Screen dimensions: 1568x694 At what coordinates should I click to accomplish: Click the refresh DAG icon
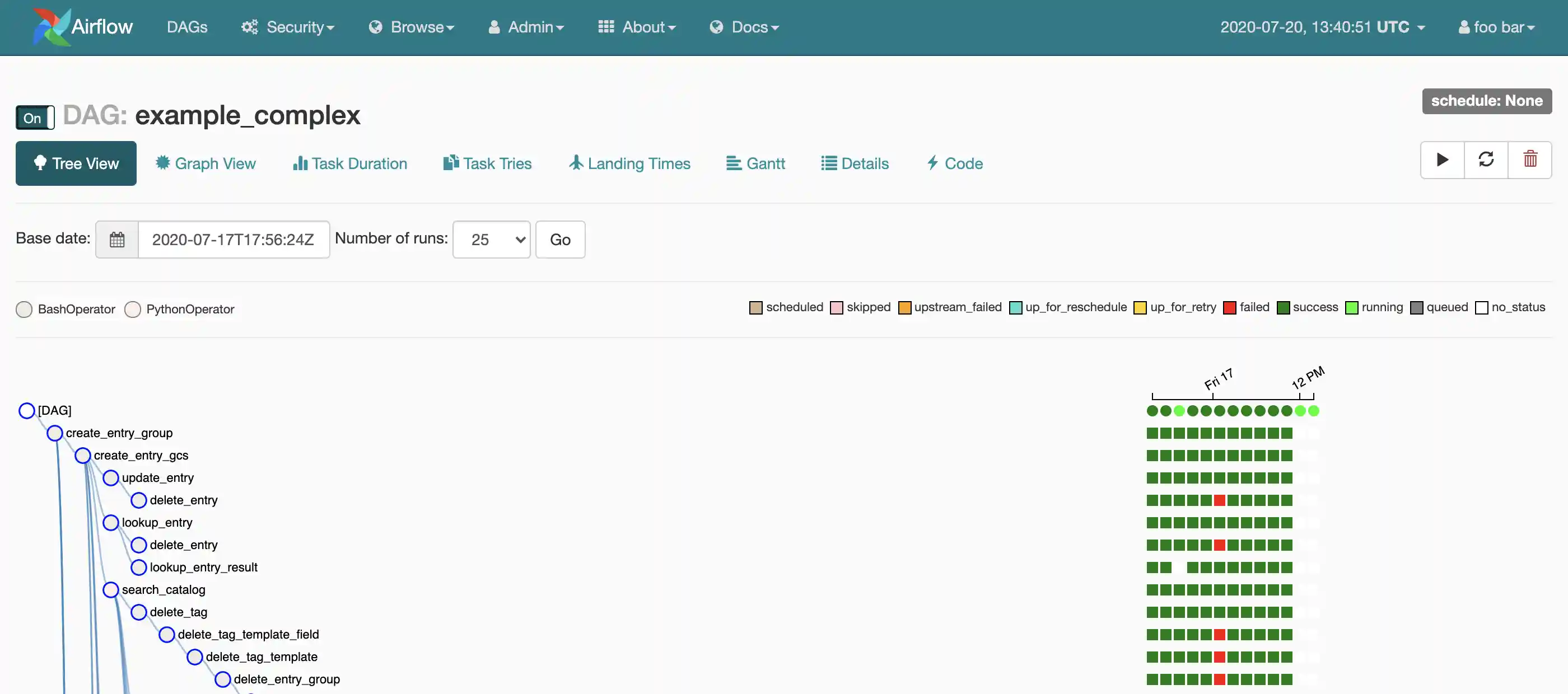[1486, 160]
